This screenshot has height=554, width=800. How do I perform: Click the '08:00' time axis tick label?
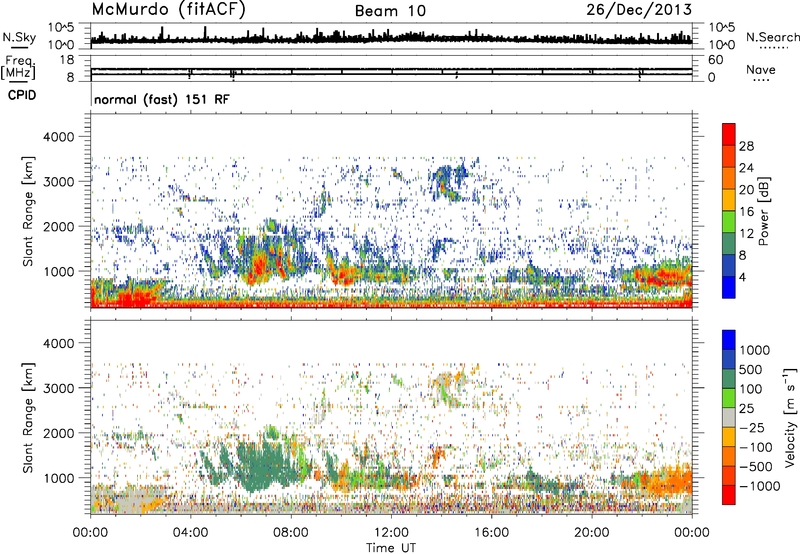291,533
